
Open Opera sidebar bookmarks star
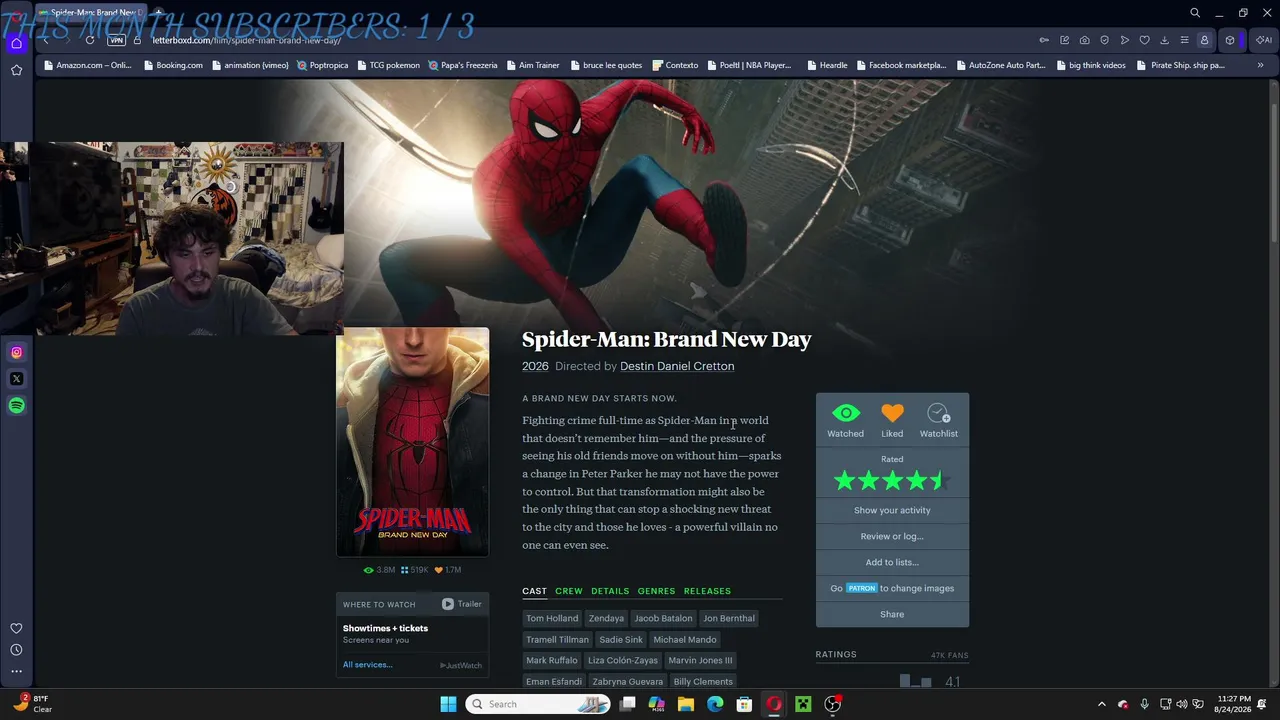[x=16, y=70]
